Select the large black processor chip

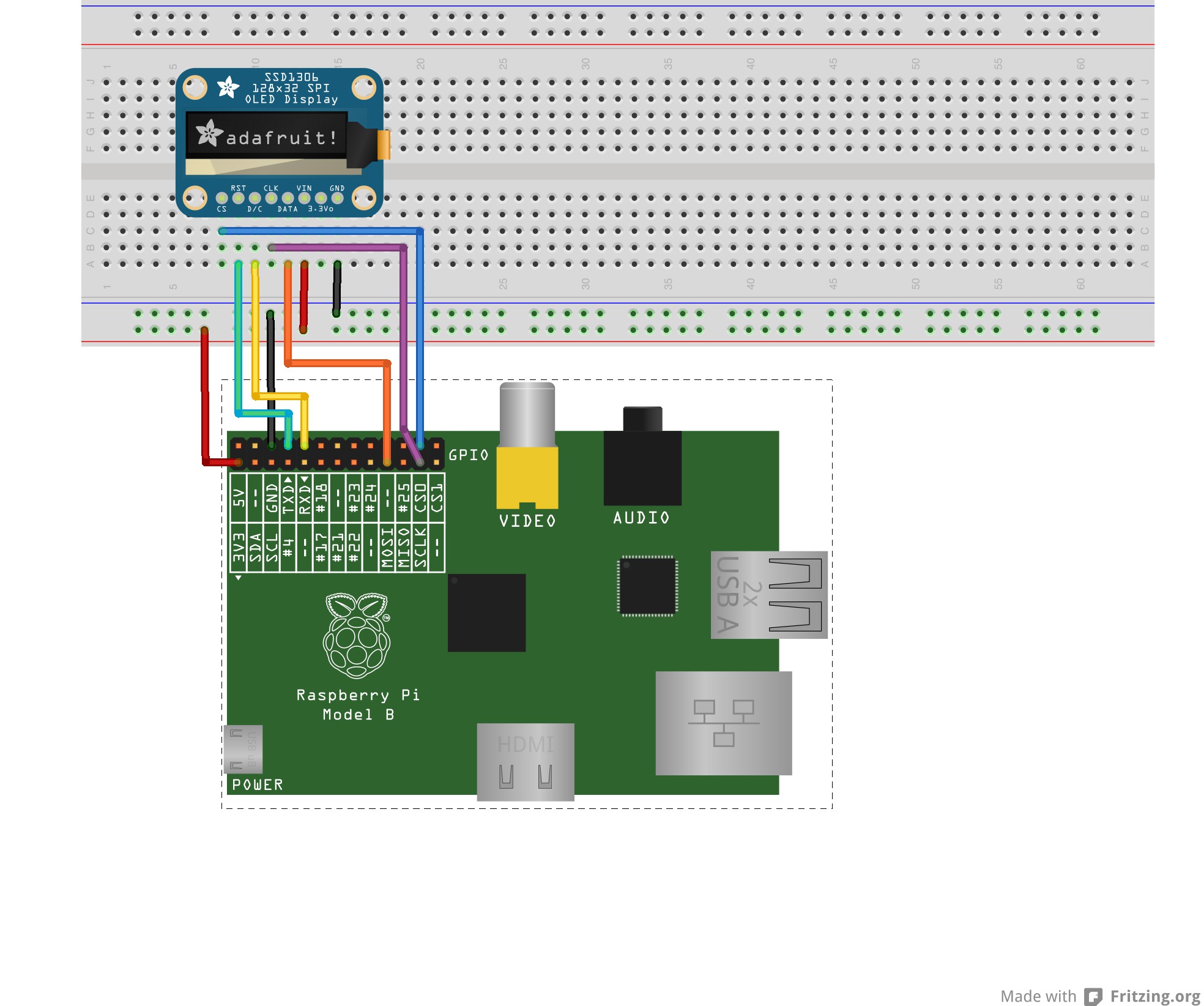coord(486,613)
